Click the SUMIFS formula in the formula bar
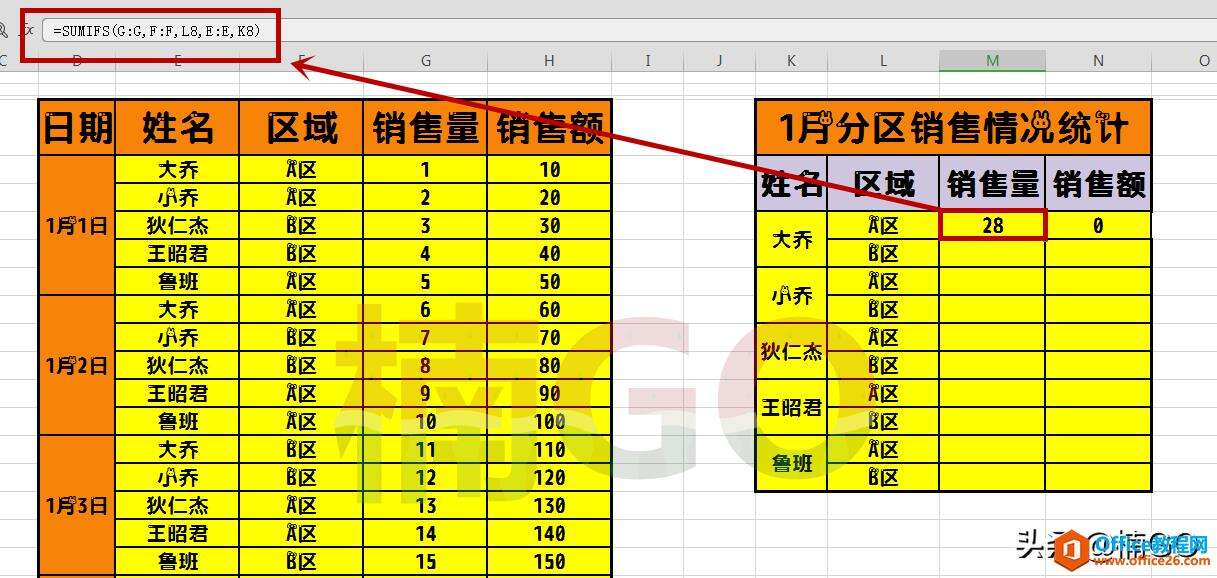The width and height of the screenshot is (1217, 578). 157,31
